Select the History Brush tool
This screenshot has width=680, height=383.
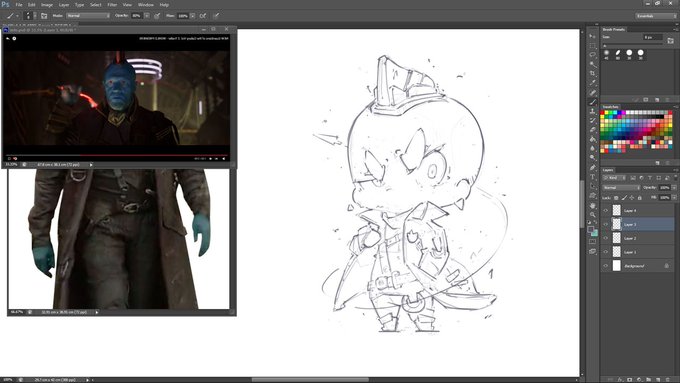[x=592, y=120]
